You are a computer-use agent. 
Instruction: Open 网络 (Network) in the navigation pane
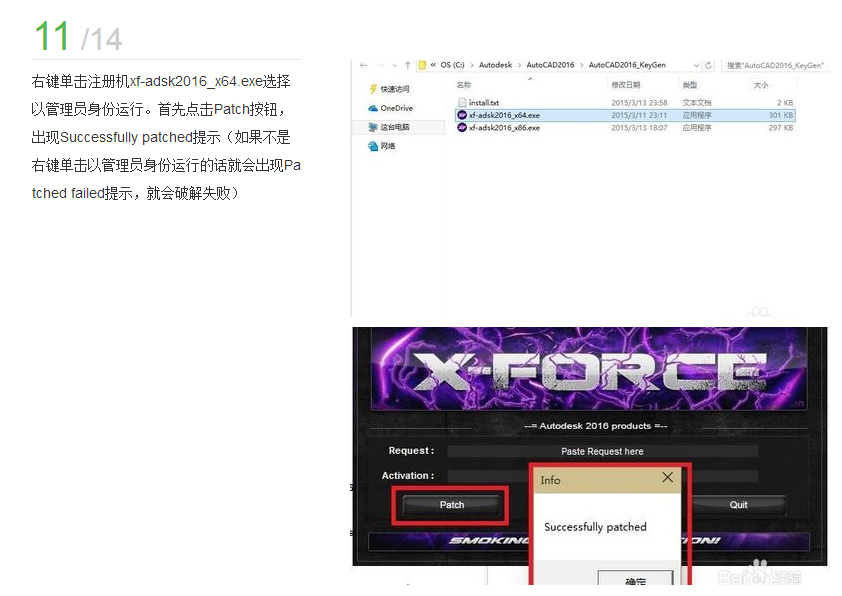click(388, 146)
